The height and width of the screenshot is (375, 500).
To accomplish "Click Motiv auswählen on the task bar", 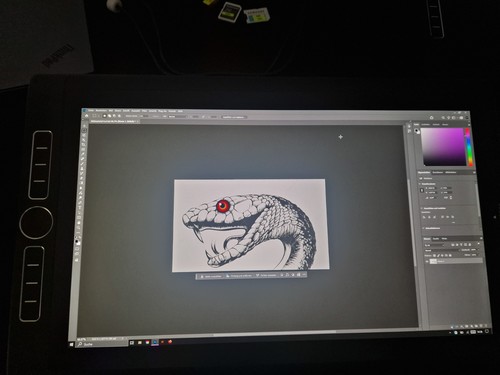I will [x=211, y=275].
